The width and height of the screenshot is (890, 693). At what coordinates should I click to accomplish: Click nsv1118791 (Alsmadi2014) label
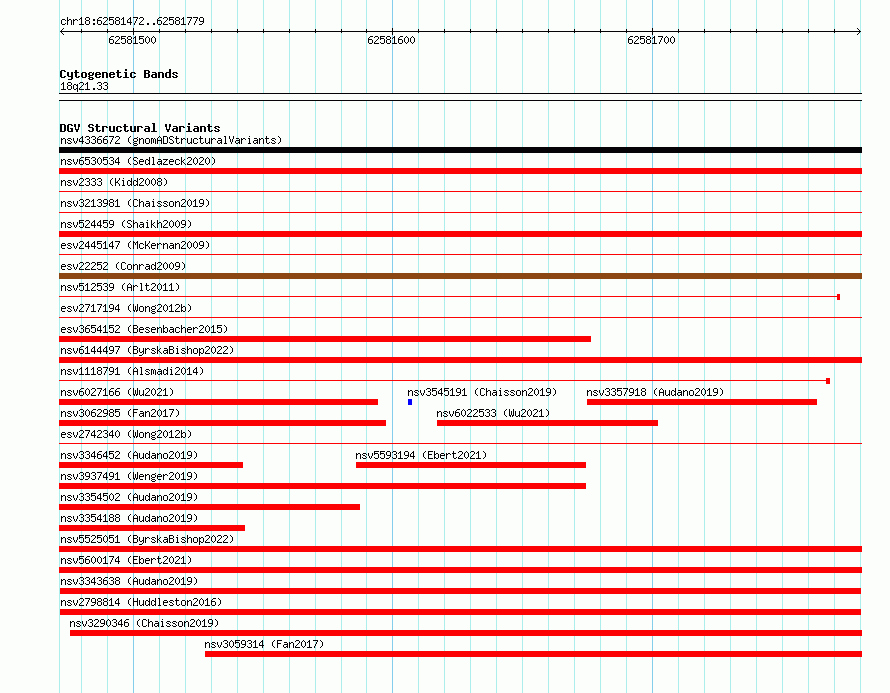pos(132,371)
